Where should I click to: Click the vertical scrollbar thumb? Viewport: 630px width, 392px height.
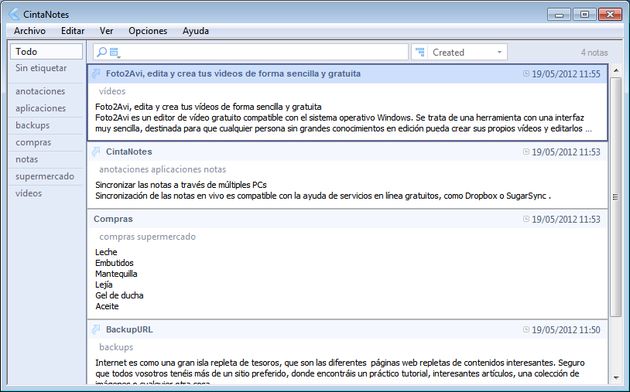616,197
